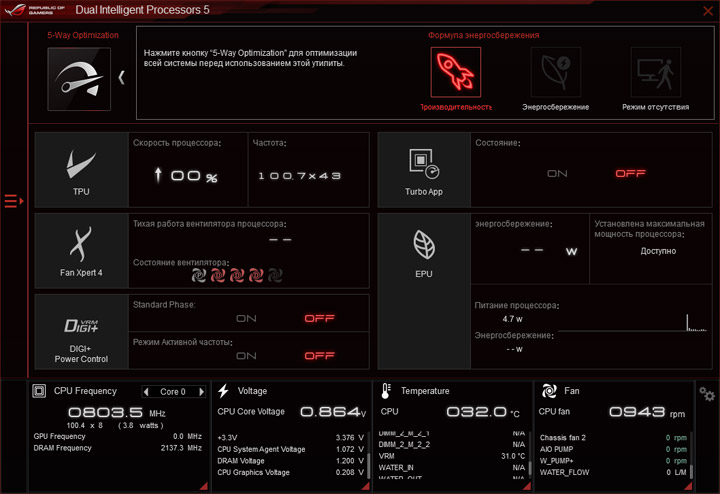Click the second fan status icon
The image size is (720, 494).
[218, 275]
